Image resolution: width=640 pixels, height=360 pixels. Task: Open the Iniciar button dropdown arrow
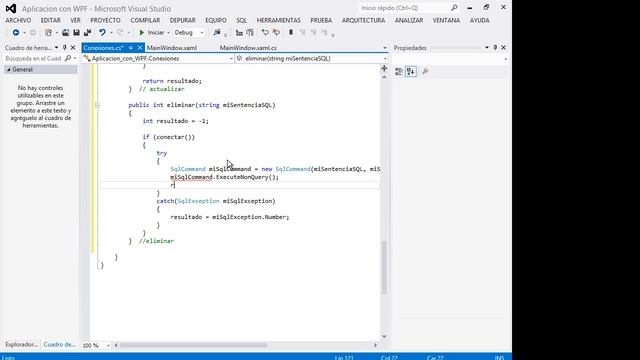[x=169, y=32]
